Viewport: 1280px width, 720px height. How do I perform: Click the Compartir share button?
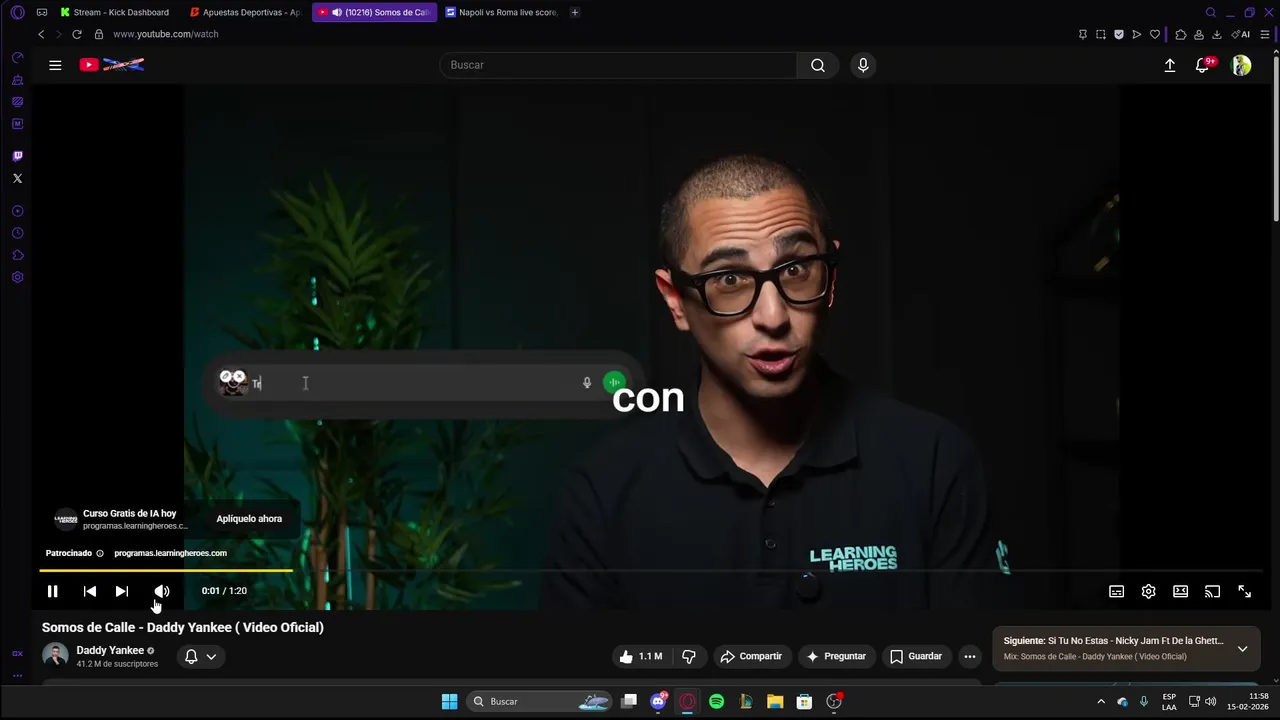click(751, 656)
